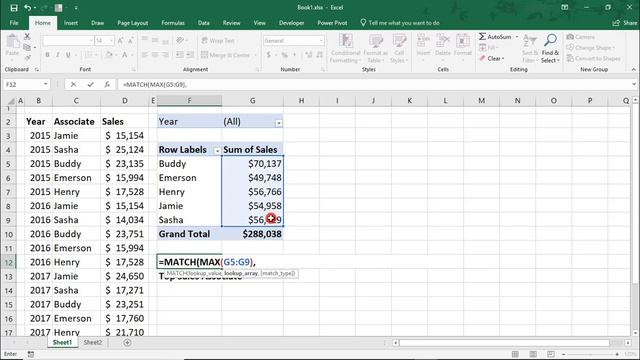
Task: Click the AutoSum sigma icon
Action: (x=482, y=37)
